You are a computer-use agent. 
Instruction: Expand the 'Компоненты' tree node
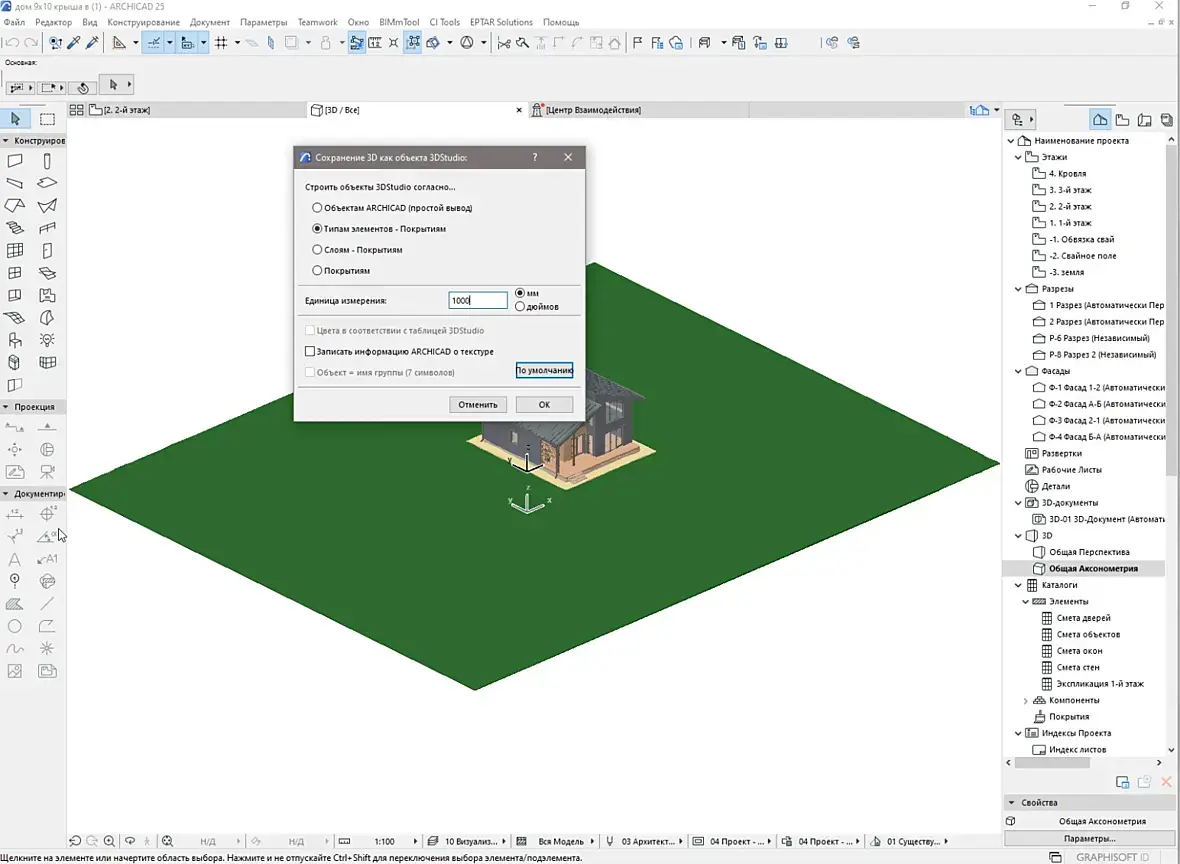point(1026,700)
